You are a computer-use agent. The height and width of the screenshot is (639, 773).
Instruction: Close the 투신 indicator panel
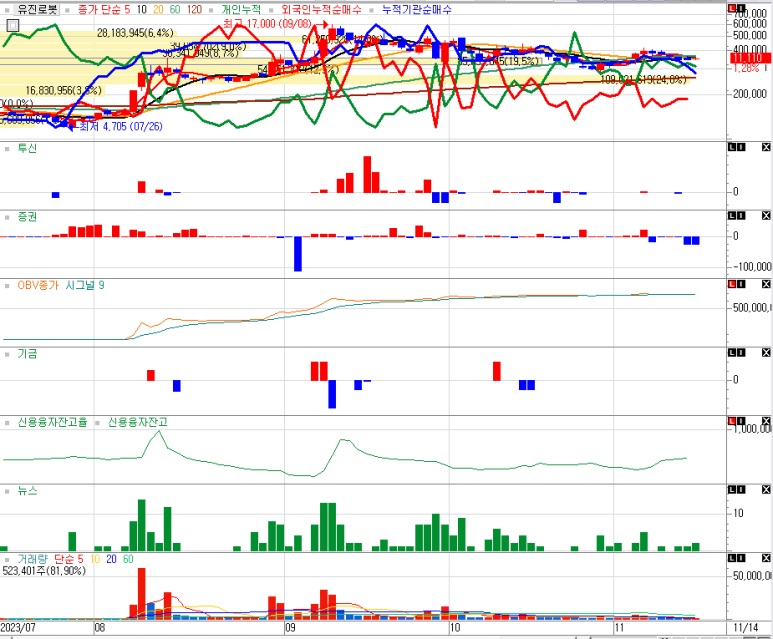[x=766, y=147]
